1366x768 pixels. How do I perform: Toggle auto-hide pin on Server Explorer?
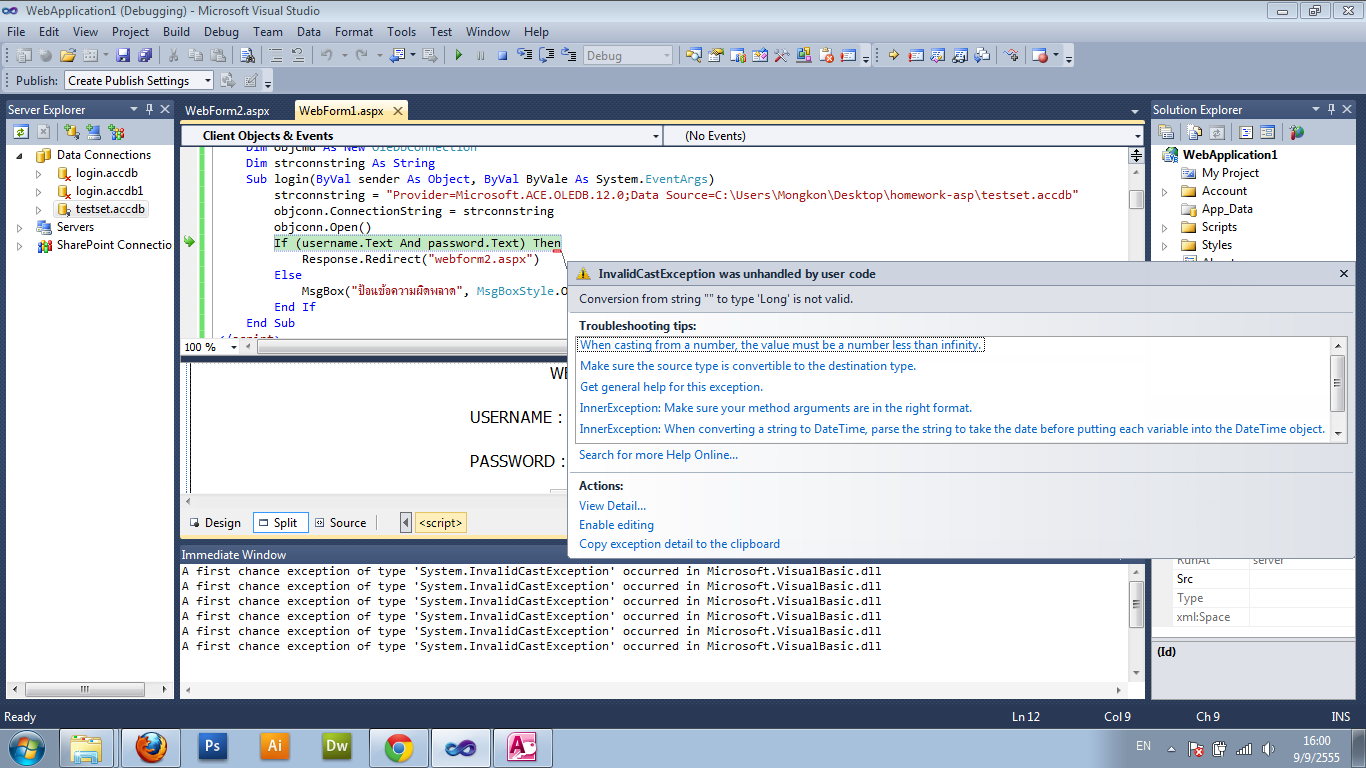point(148,109)
